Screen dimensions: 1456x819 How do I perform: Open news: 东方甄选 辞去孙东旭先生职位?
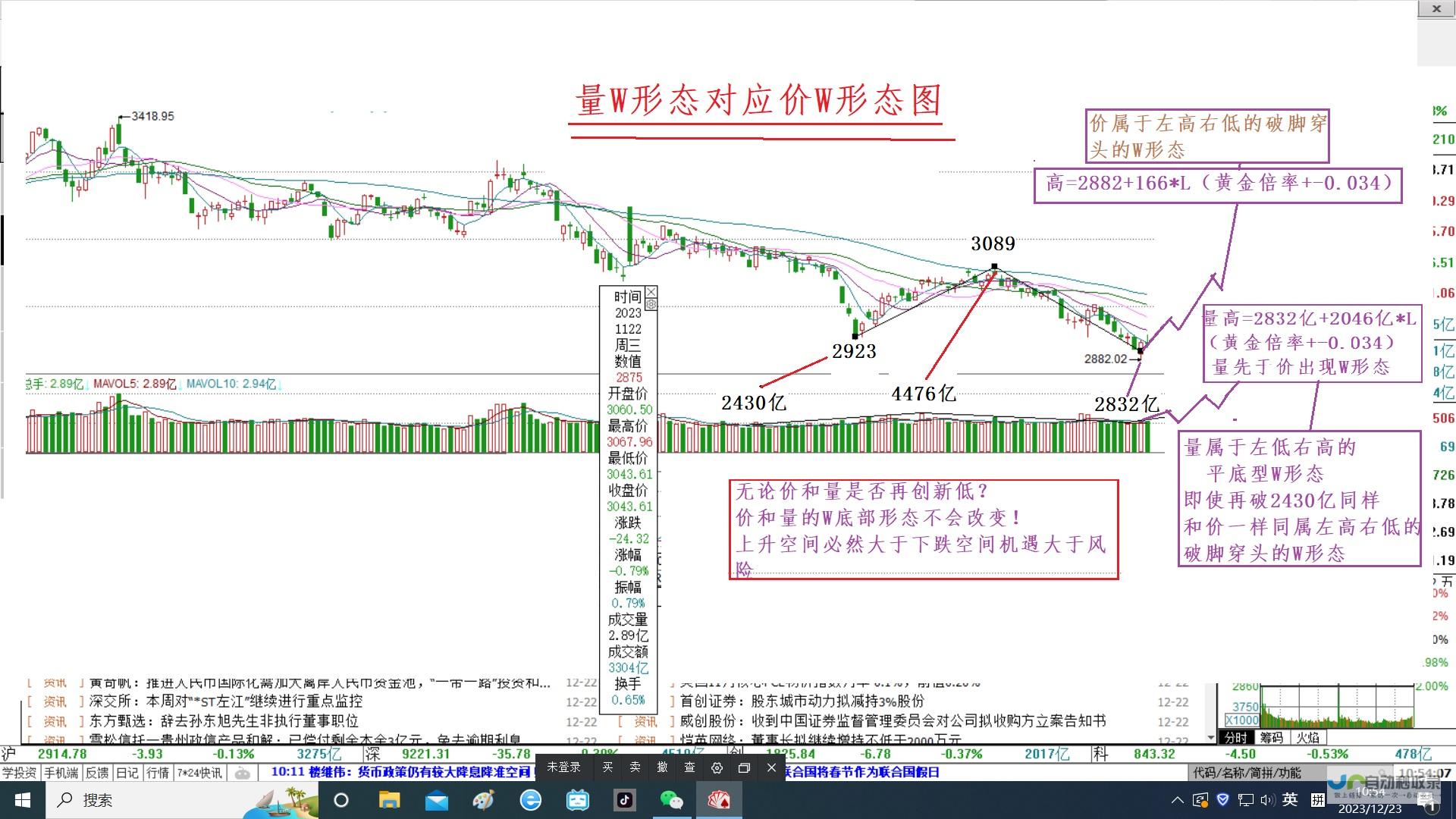(224, 721)
